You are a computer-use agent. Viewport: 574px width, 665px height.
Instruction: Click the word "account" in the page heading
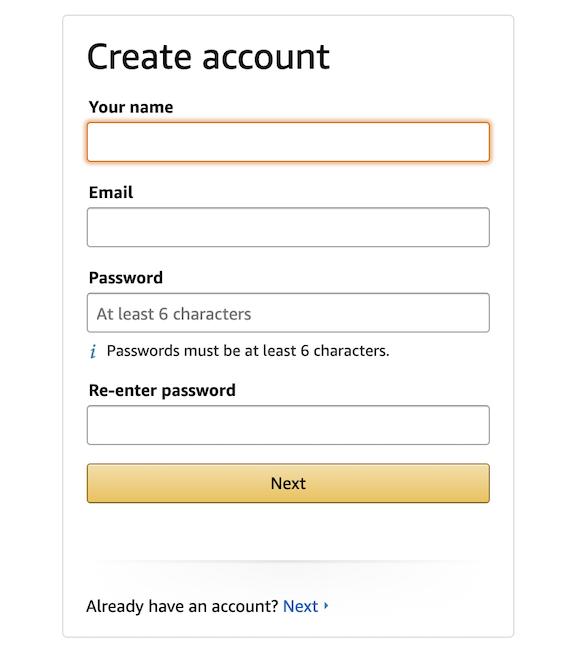coord(266,58)
